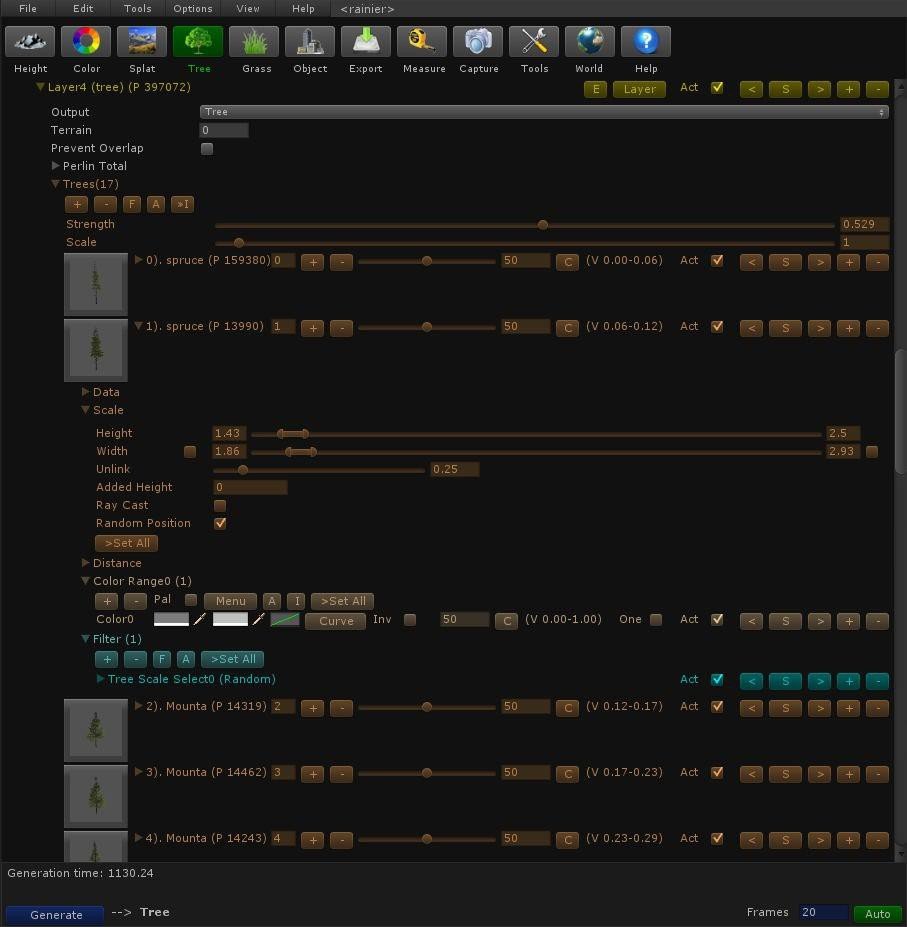
Task: Adjust the Strength slider handle
Action: click(543, 225)
